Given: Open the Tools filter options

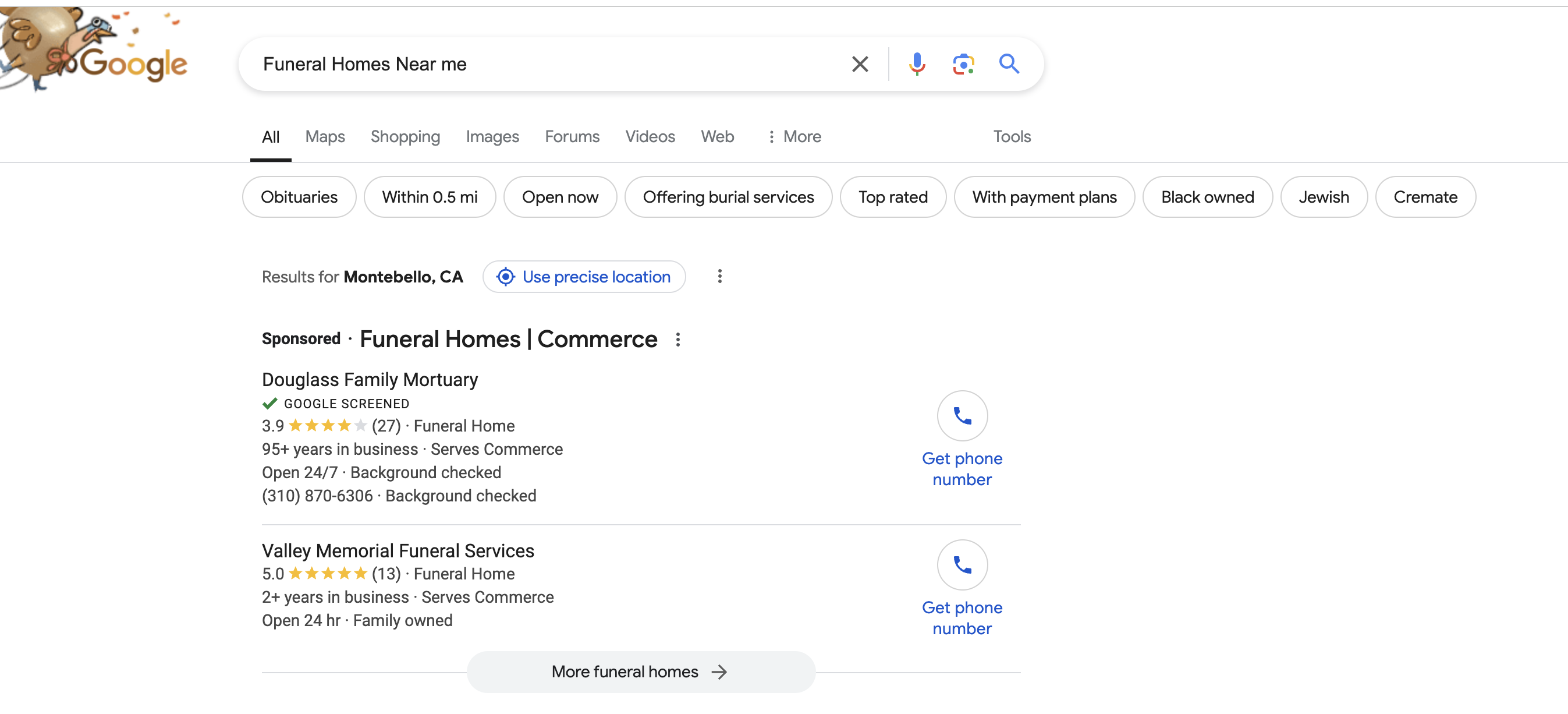Looking at the screenshot, I should pyautogui.click(x=1012, y=136).
